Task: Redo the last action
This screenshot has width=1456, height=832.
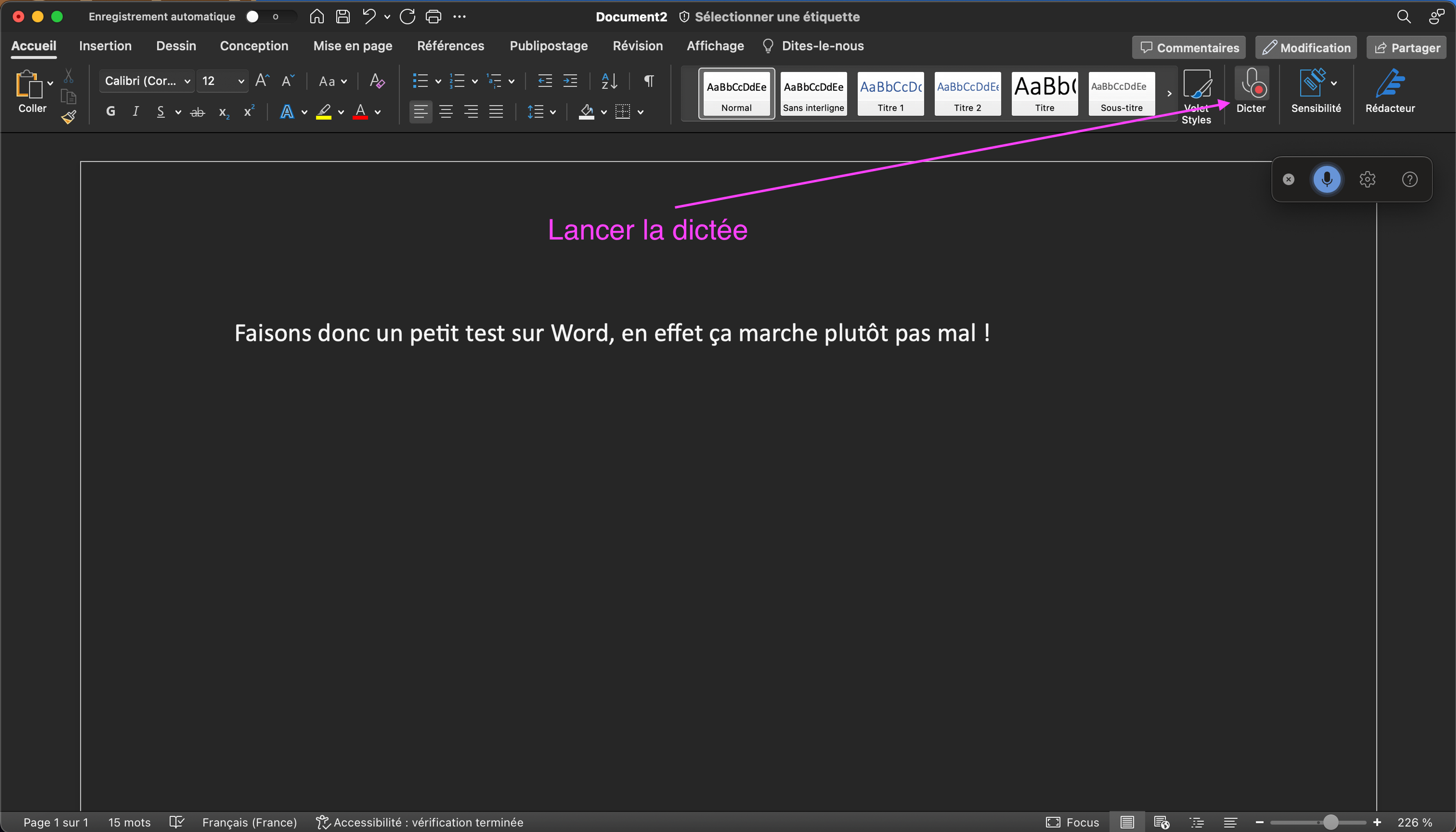Action: tap(407, 17)
